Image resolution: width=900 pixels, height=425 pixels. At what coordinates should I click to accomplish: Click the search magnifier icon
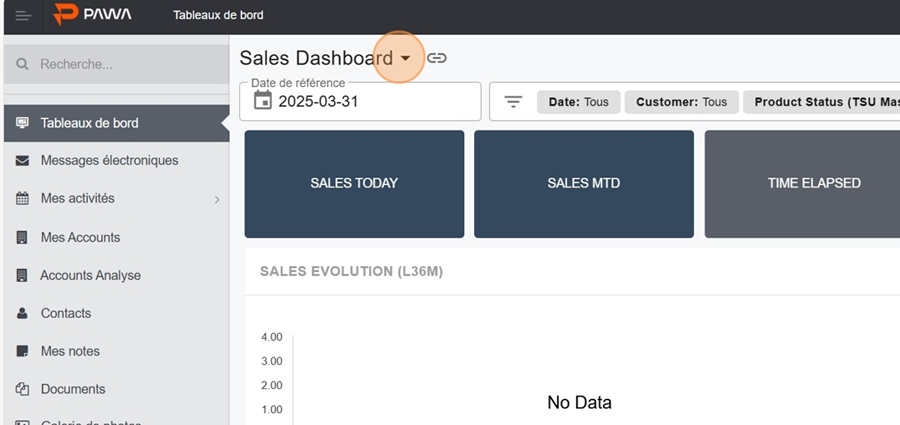pos(22,64)
